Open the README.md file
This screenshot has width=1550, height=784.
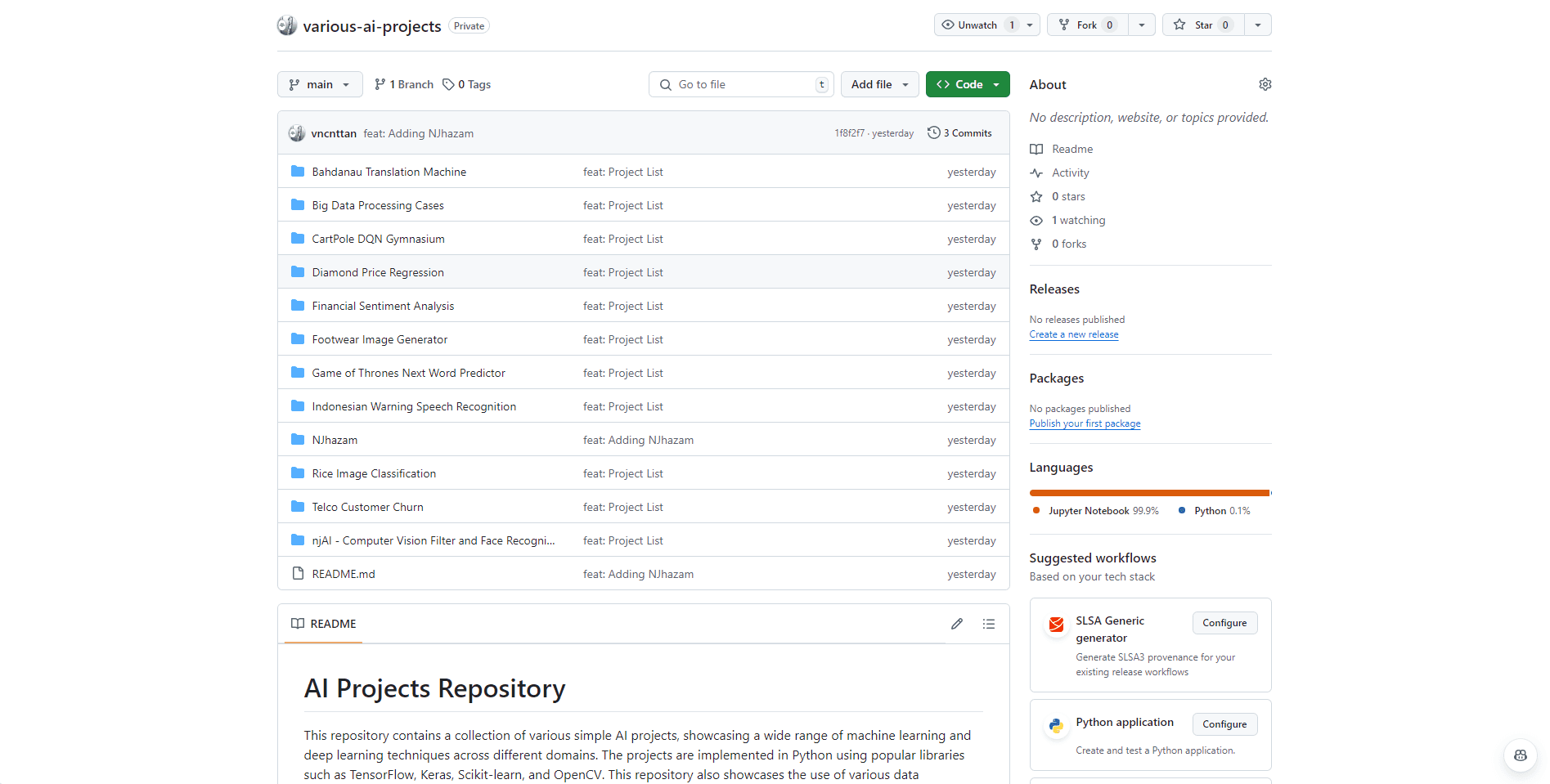click(x=344, y=574)
